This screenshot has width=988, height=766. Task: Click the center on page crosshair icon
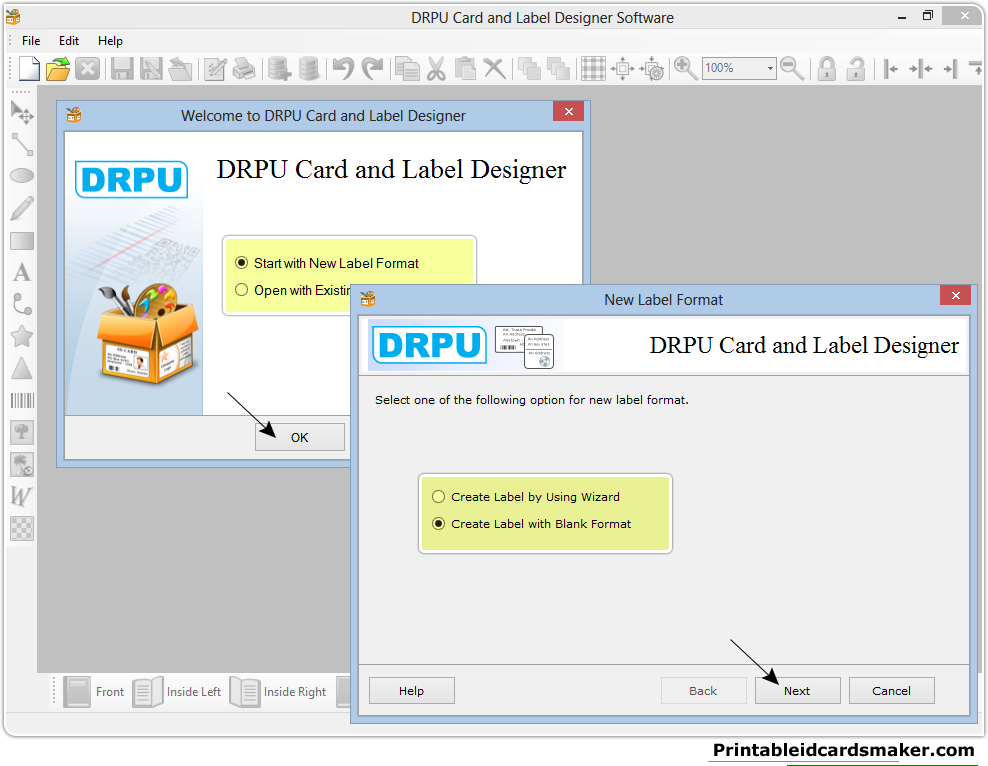tap(623, 68)
